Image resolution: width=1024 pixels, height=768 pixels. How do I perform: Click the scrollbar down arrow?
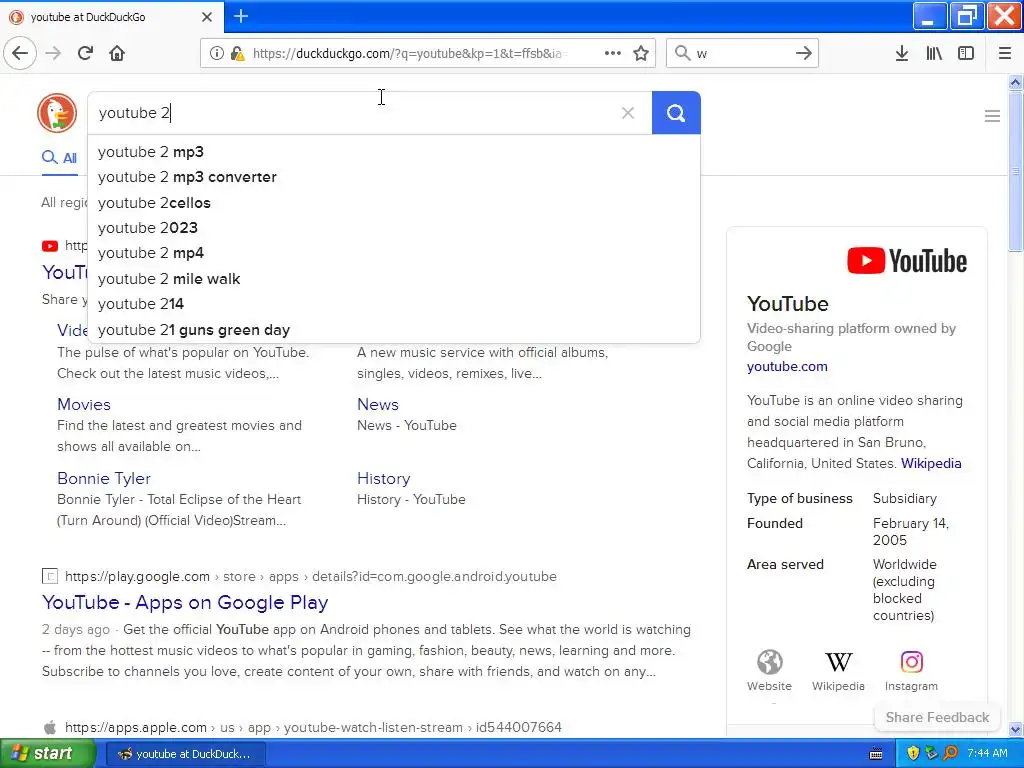tap(1015, 729)
